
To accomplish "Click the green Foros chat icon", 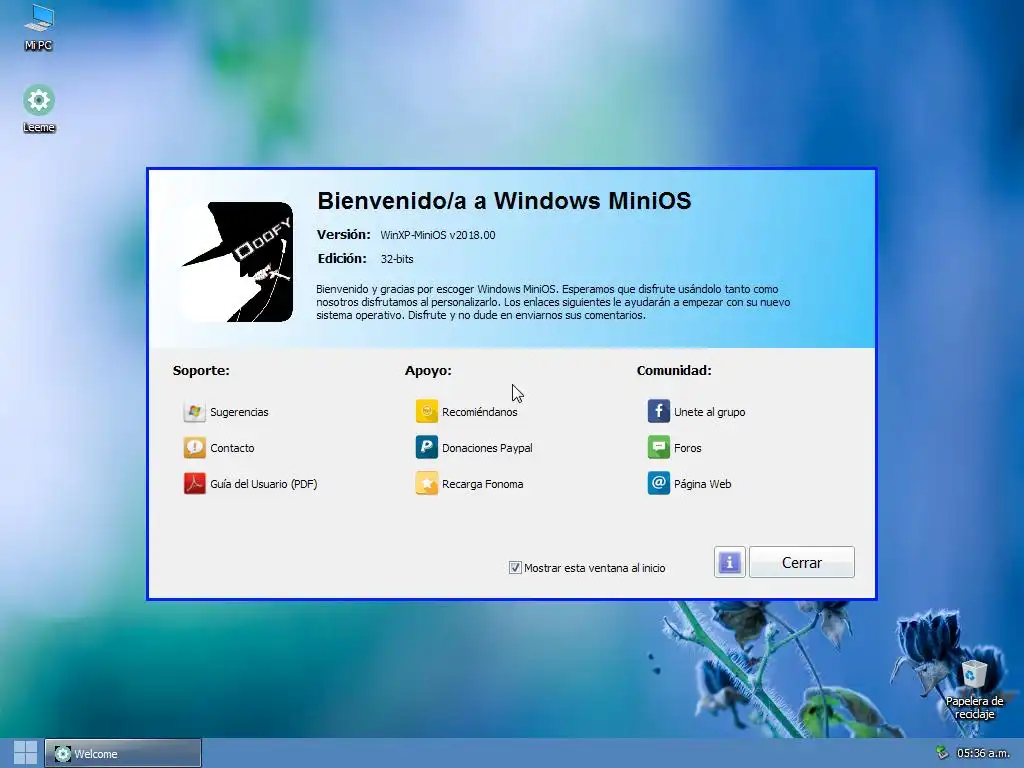I will click(658, 448).
